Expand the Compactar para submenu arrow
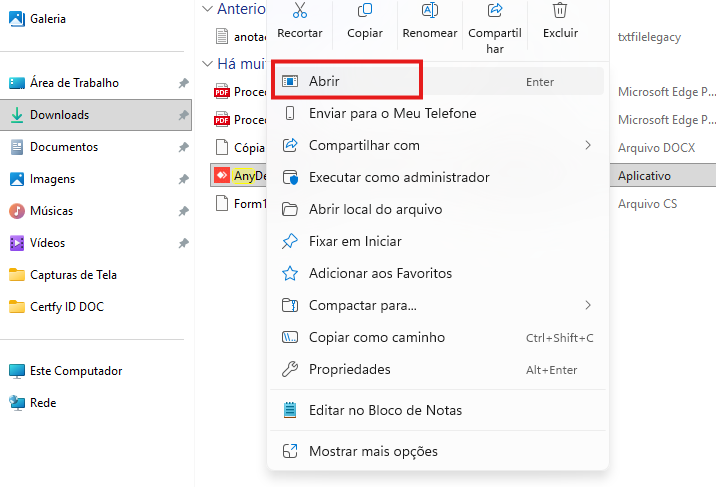The height and width of the screenshot is (487, 716). (x=588, y=305)
